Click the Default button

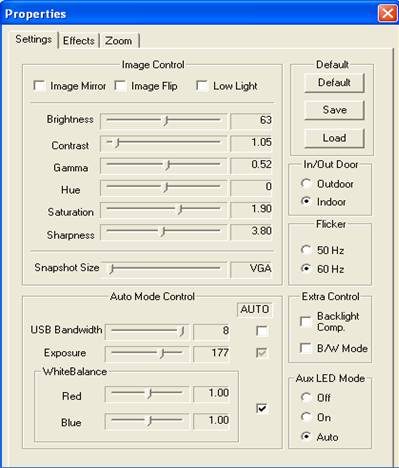[x=334, y=83]
